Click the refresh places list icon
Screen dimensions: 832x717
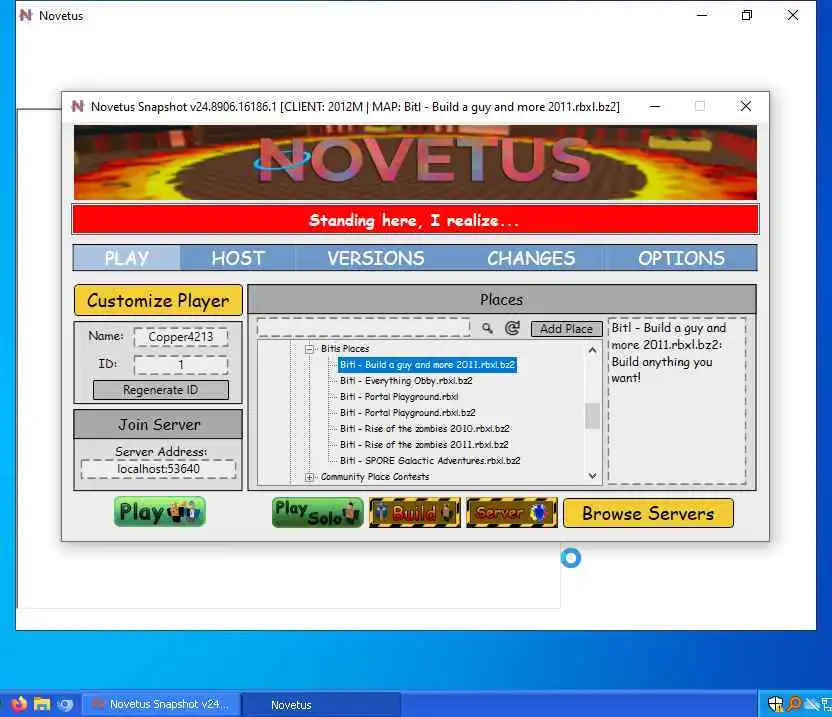[512, 329]
